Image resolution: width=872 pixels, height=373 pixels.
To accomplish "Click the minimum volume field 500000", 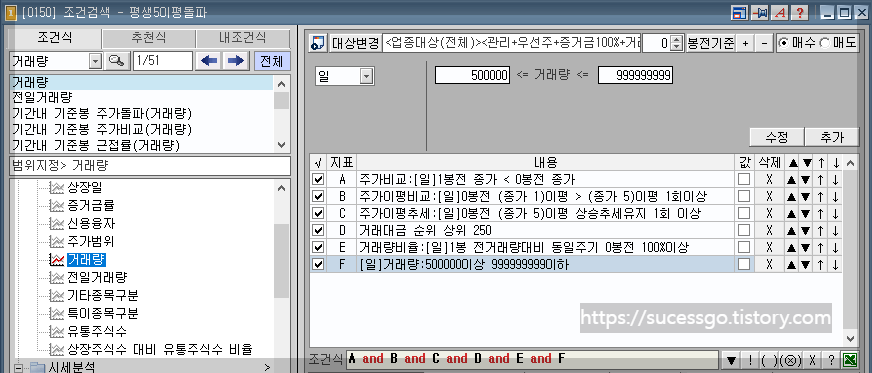I will point(472,76).
